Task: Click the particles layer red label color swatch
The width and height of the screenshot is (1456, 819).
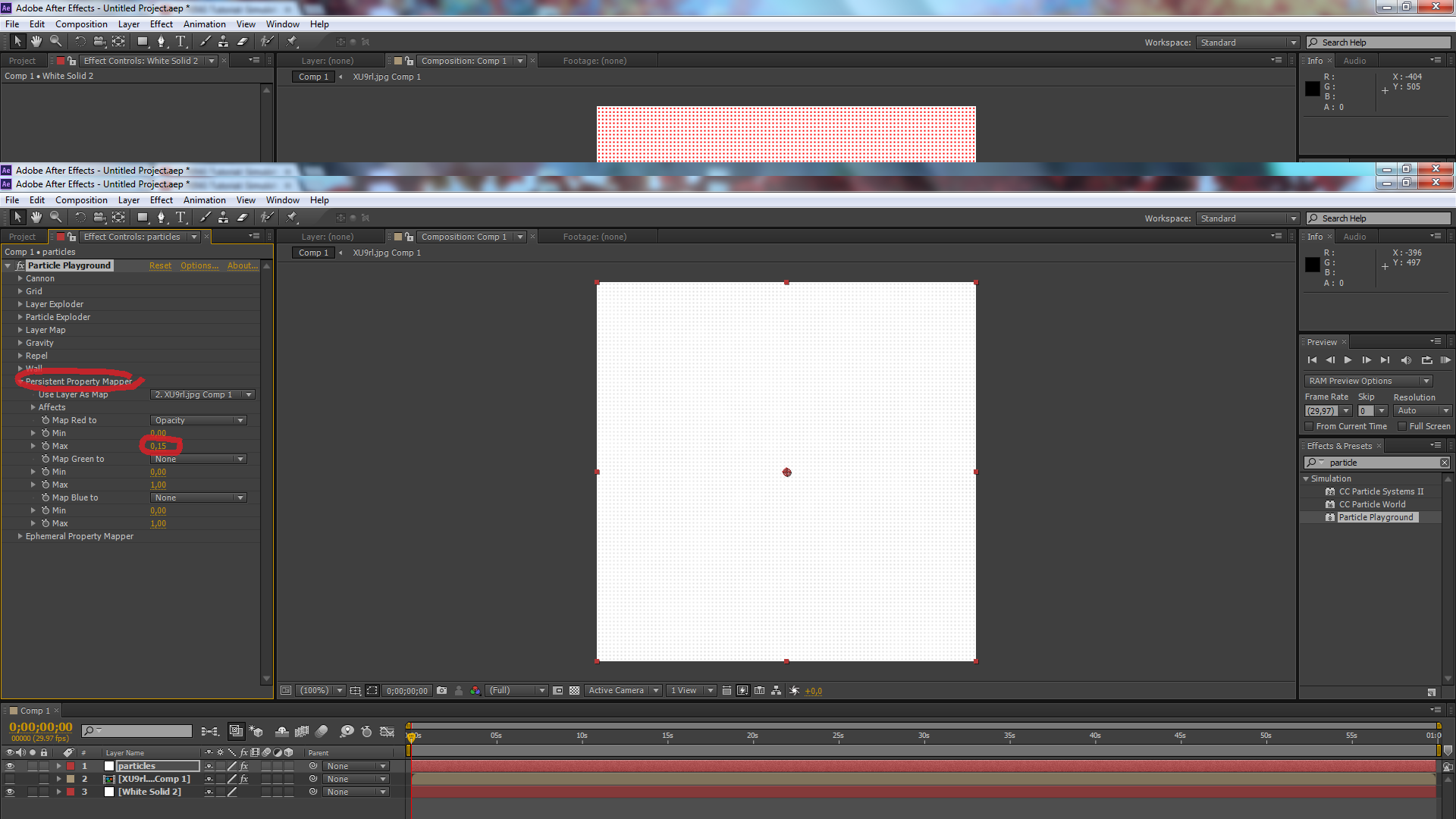Action: click(x=71, y=767)
